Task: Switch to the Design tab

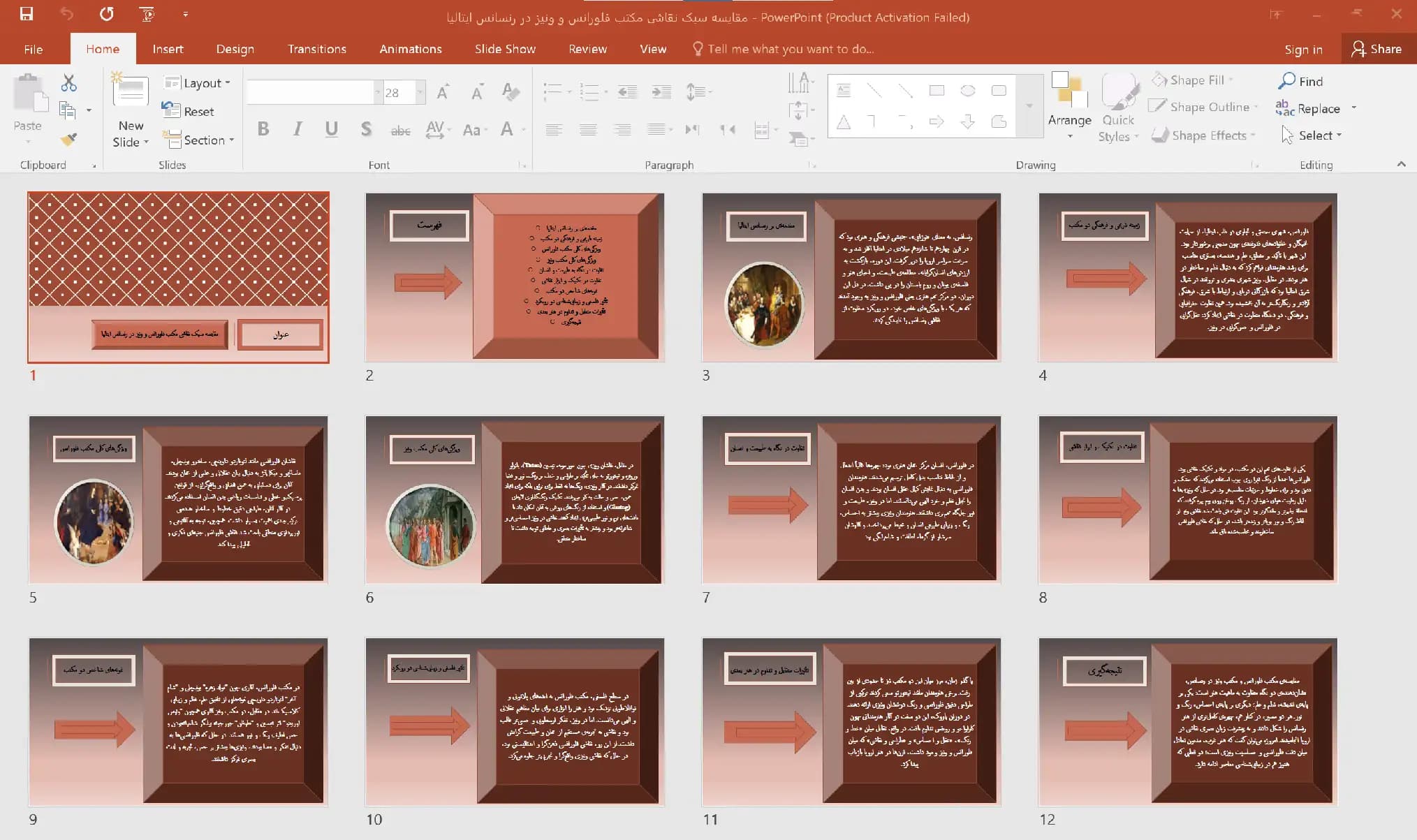Action: tap(235, 49)
